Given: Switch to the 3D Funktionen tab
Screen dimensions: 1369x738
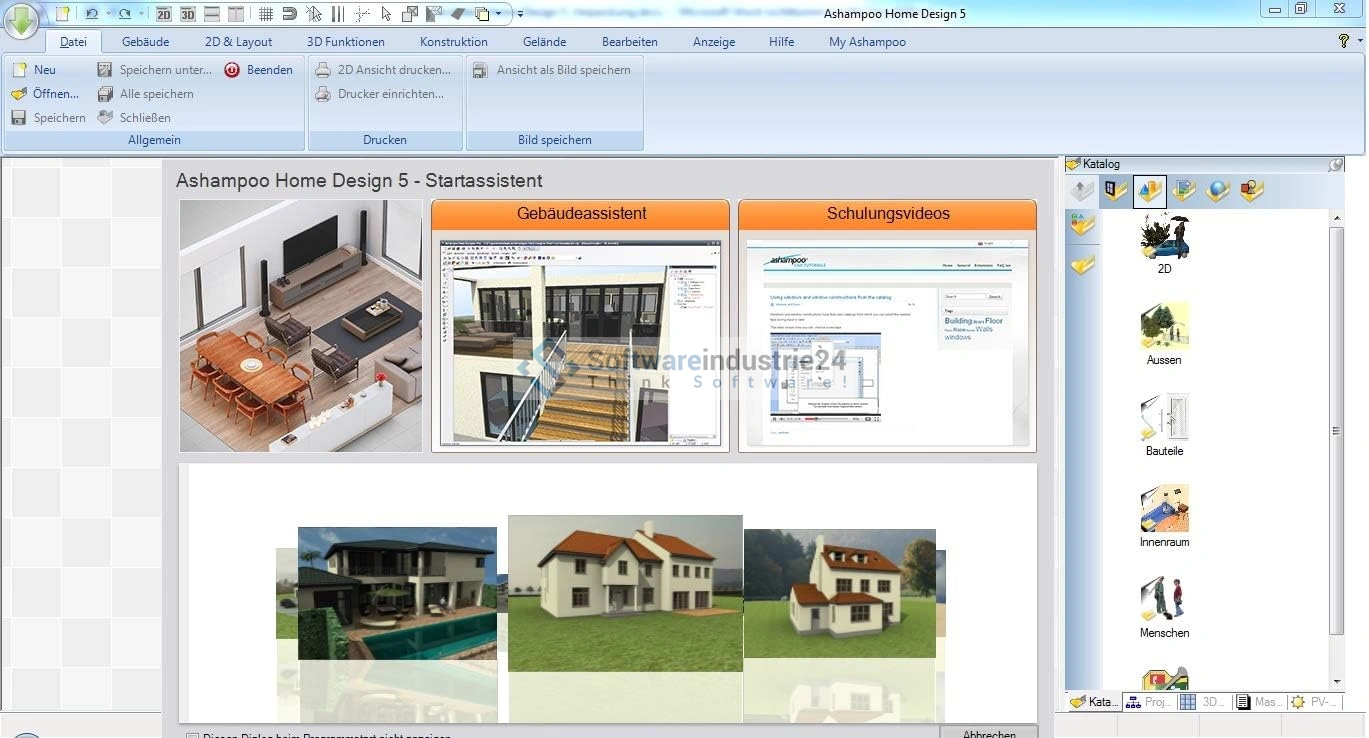Looking at the screenshot, I should (x=345, y=42).
